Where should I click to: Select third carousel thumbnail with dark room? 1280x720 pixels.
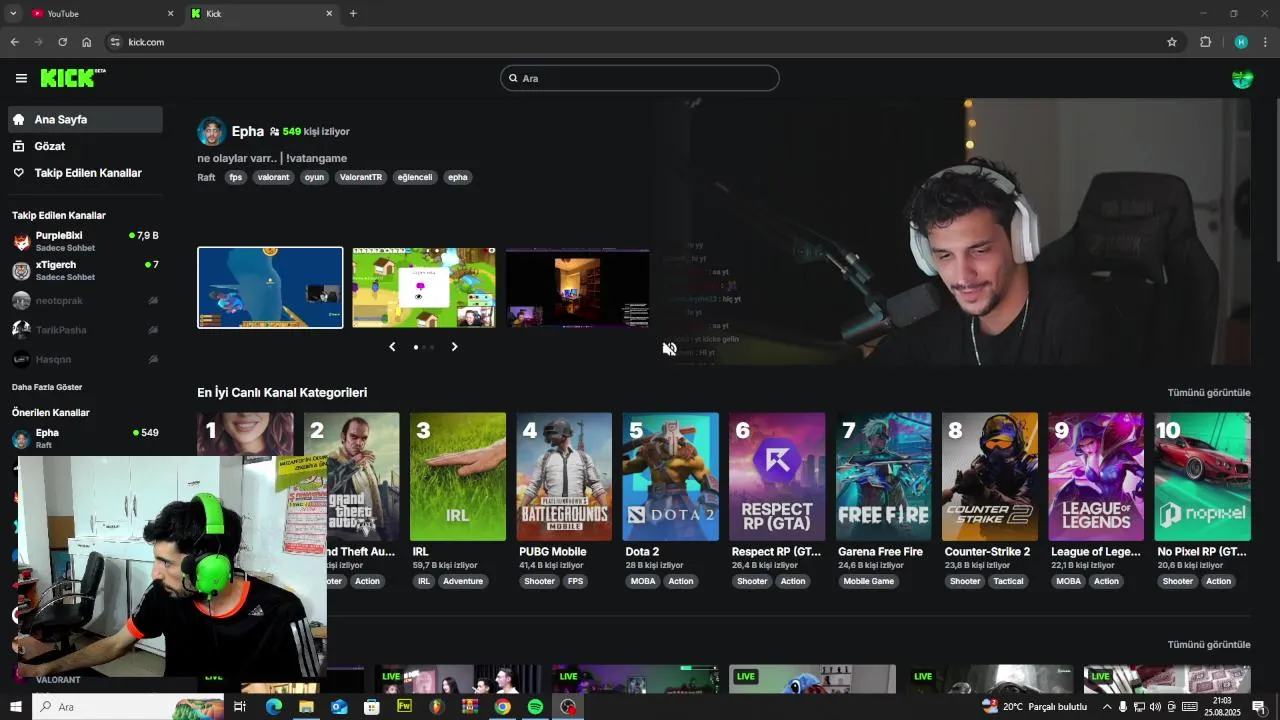(x=578, y=288)
